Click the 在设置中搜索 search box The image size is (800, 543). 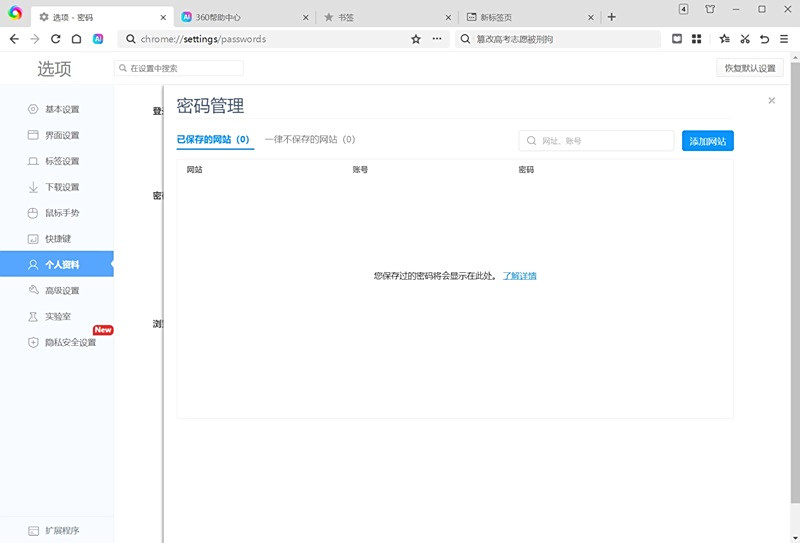pos(179,68)
